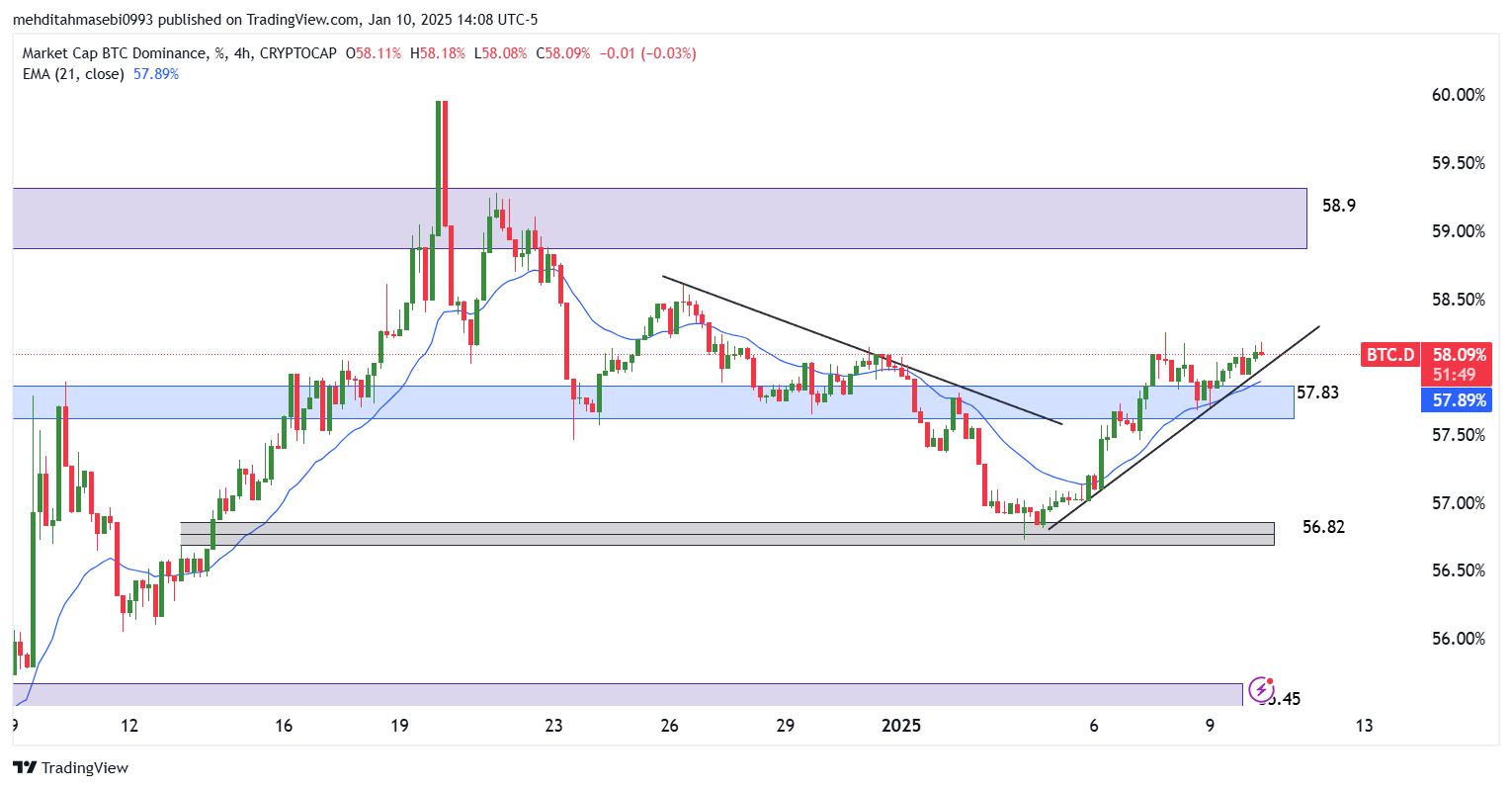Image resolution: width=1512 pixels, height=789 pixels.
Task: Select the ascending black trendline
Action: point(1184,426)
